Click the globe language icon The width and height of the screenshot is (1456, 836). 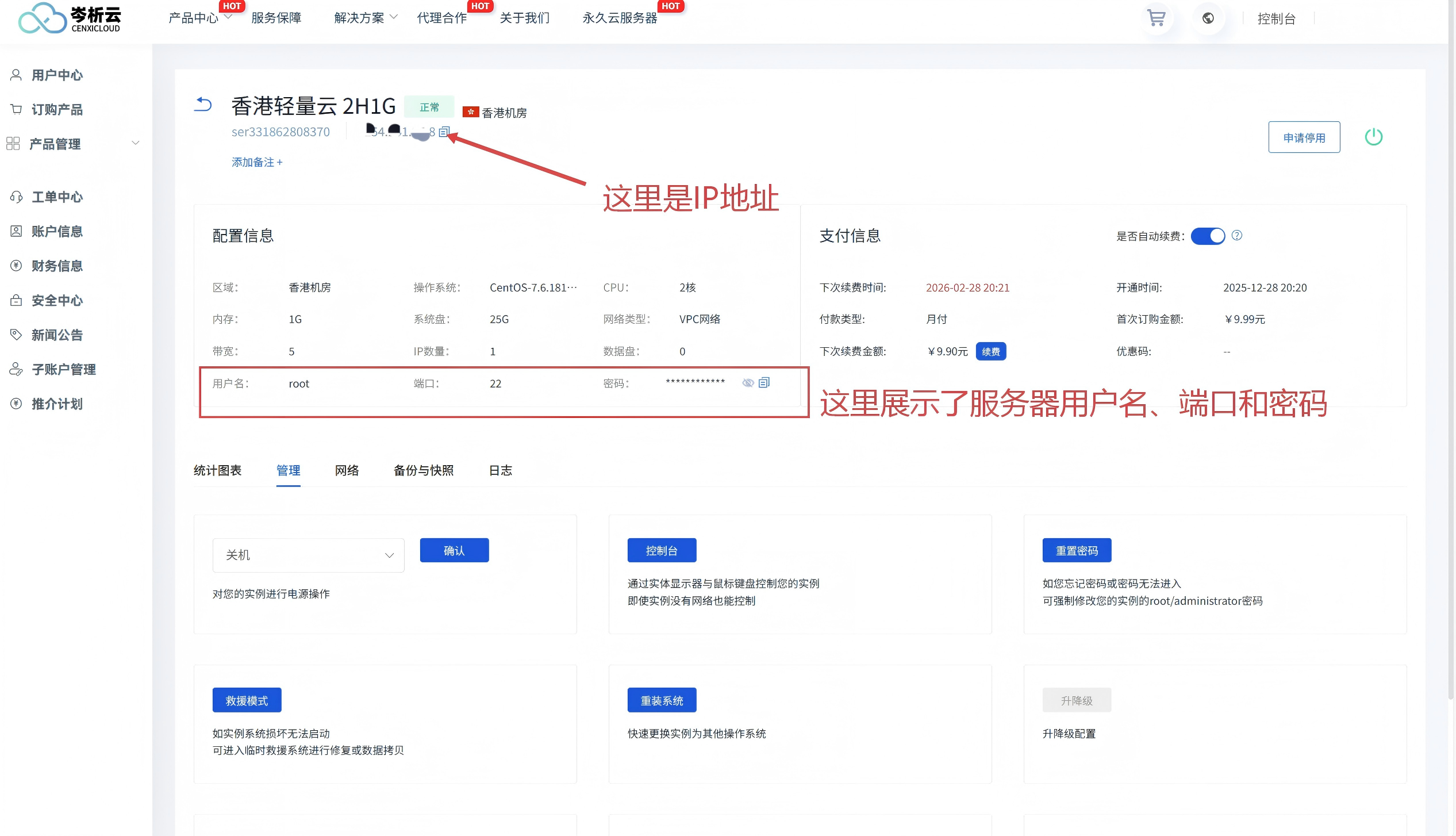click(x=1208, y=18)
